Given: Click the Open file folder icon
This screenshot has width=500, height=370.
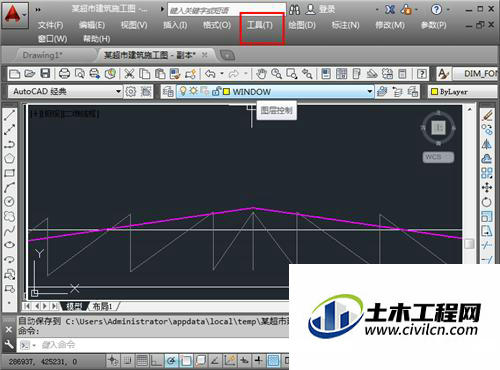Looking at the screenshot, I should 29,74.
